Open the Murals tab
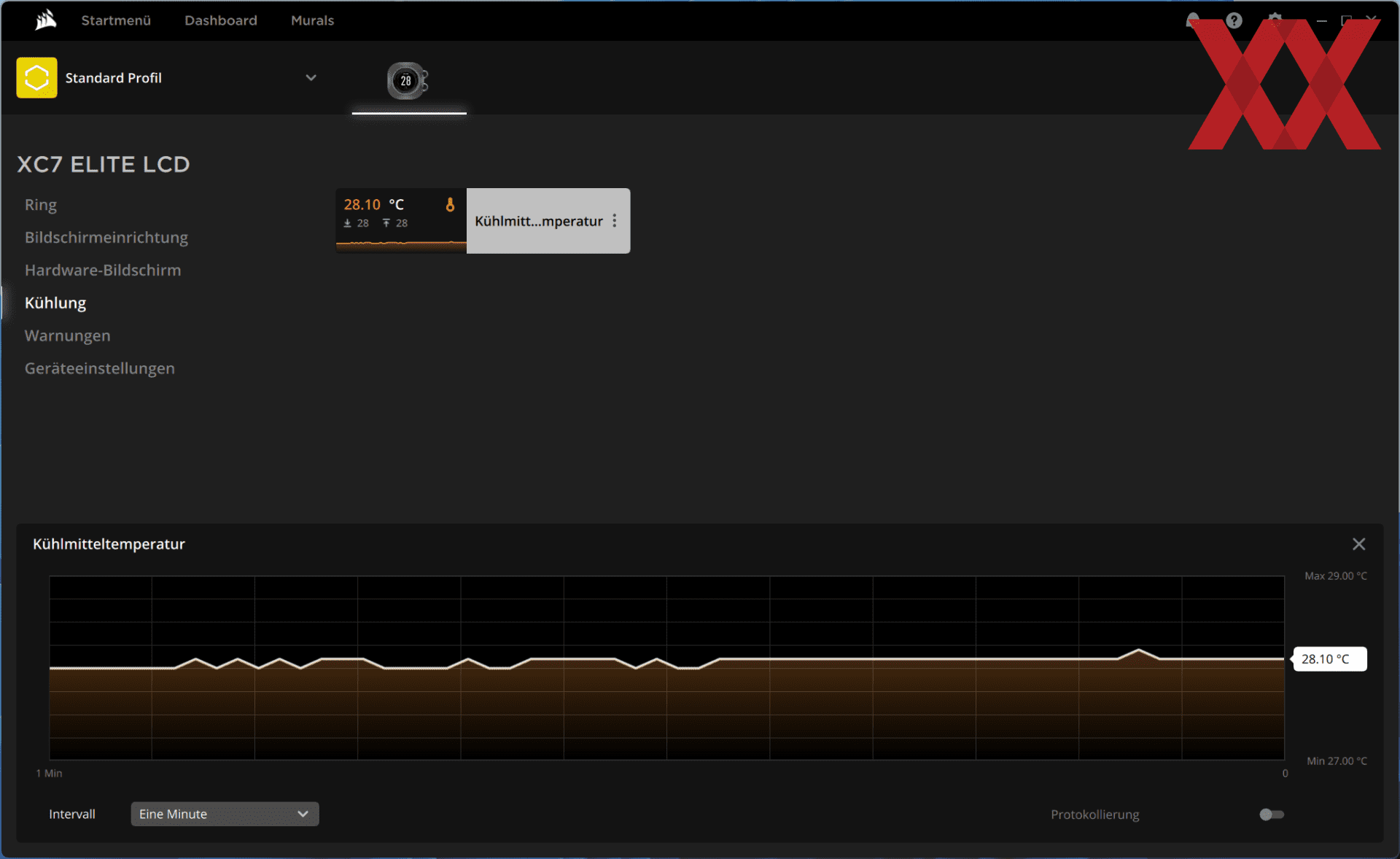This screenshot has width=1400, height=859. (312, 20)
